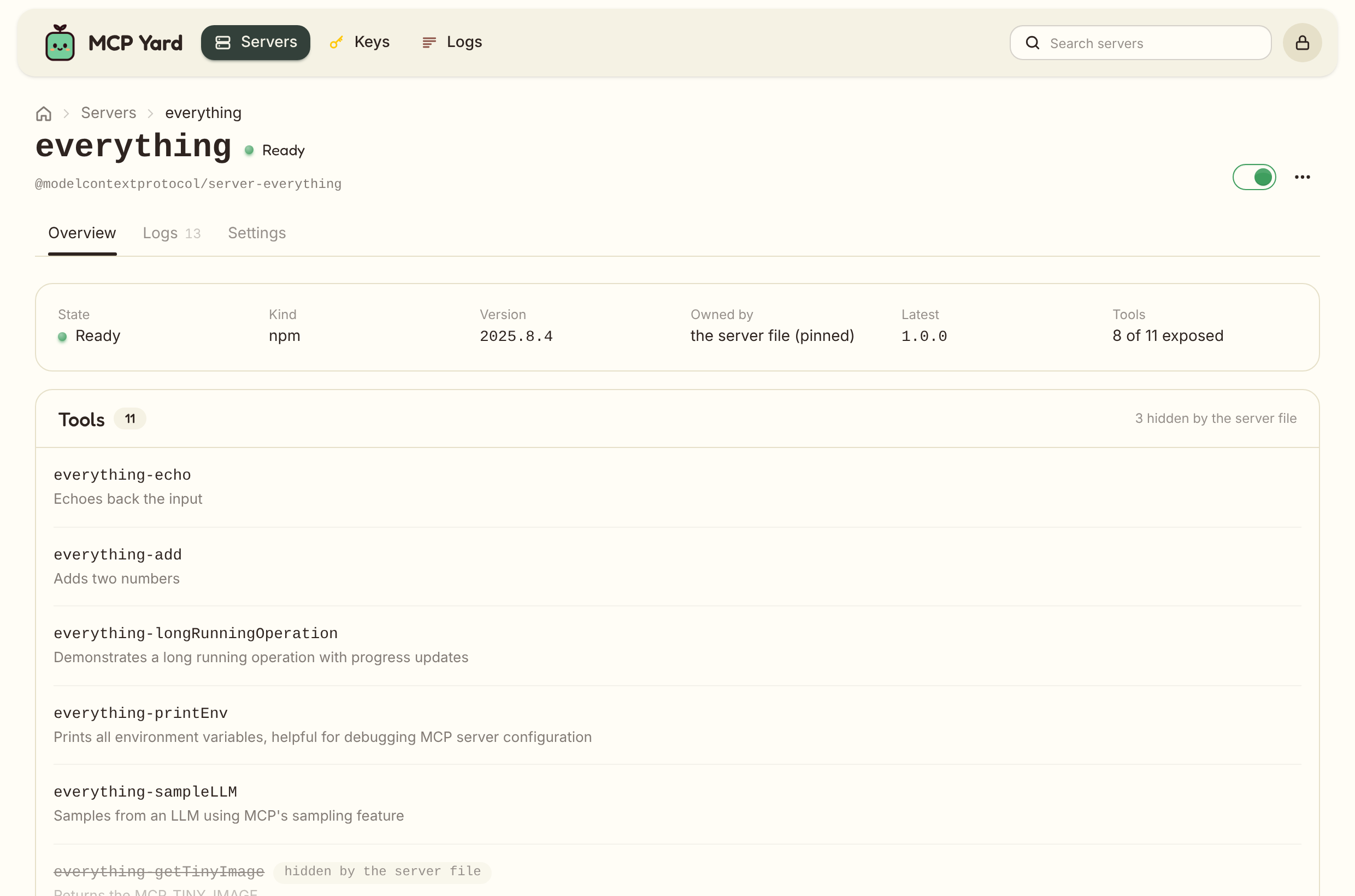Image resolution: width=1355 pixels, height=896 pixels.
Task: Select the everything-echo tool row
Action: (677, 487)
